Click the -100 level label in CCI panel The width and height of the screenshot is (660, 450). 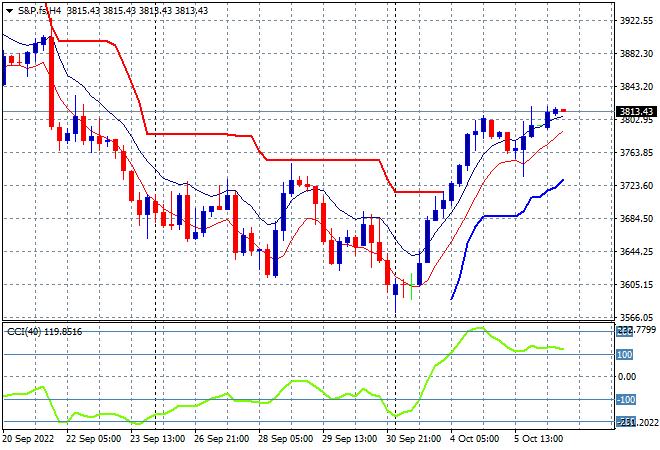click(626, 399)
